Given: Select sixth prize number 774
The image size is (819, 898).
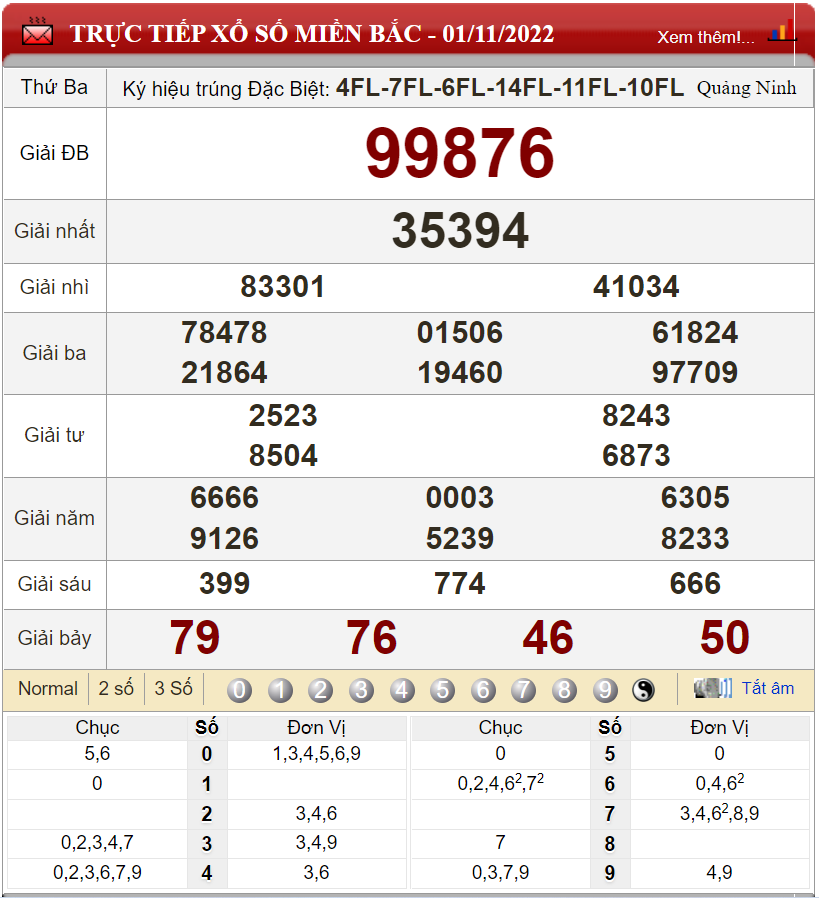Looking at the screenshot, I should pyautogui.click(x=460, y=584).
